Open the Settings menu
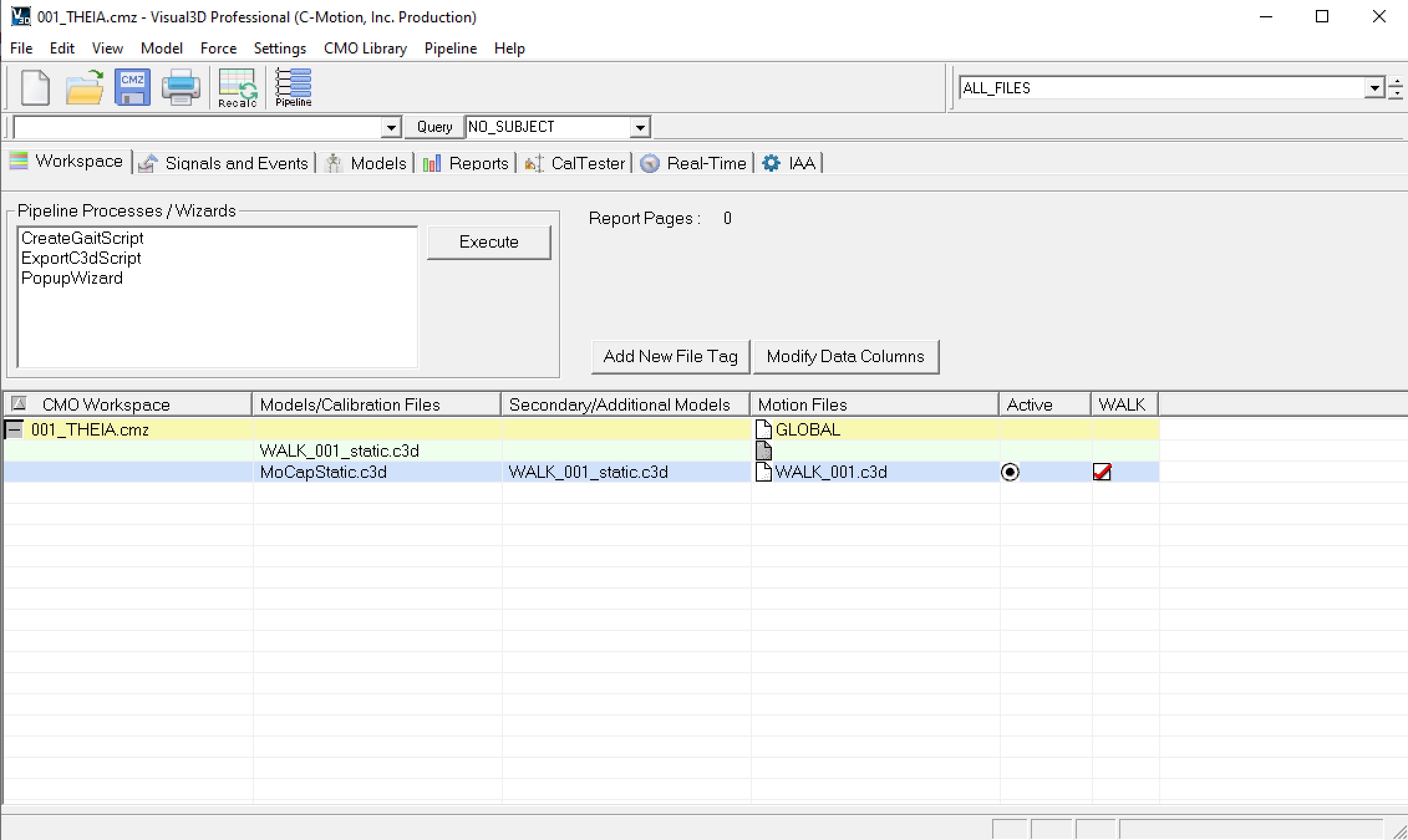 coord(279,48)
